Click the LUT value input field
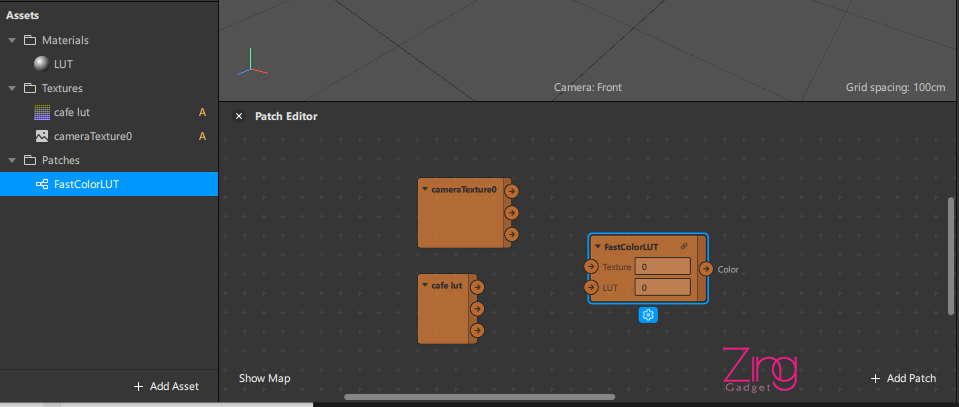959x407 pixels. click(x=663, y=288)
